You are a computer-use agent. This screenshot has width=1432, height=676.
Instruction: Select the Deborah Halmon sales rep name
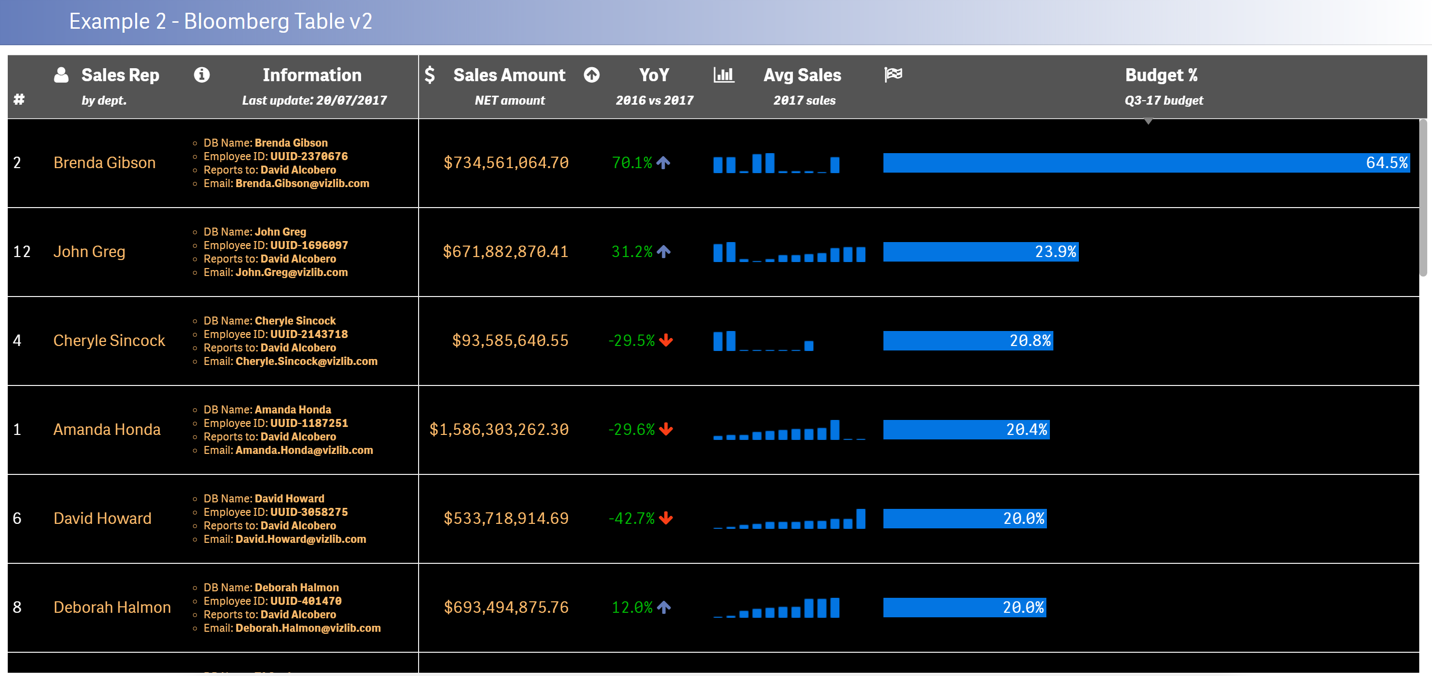tap(112, 608)
